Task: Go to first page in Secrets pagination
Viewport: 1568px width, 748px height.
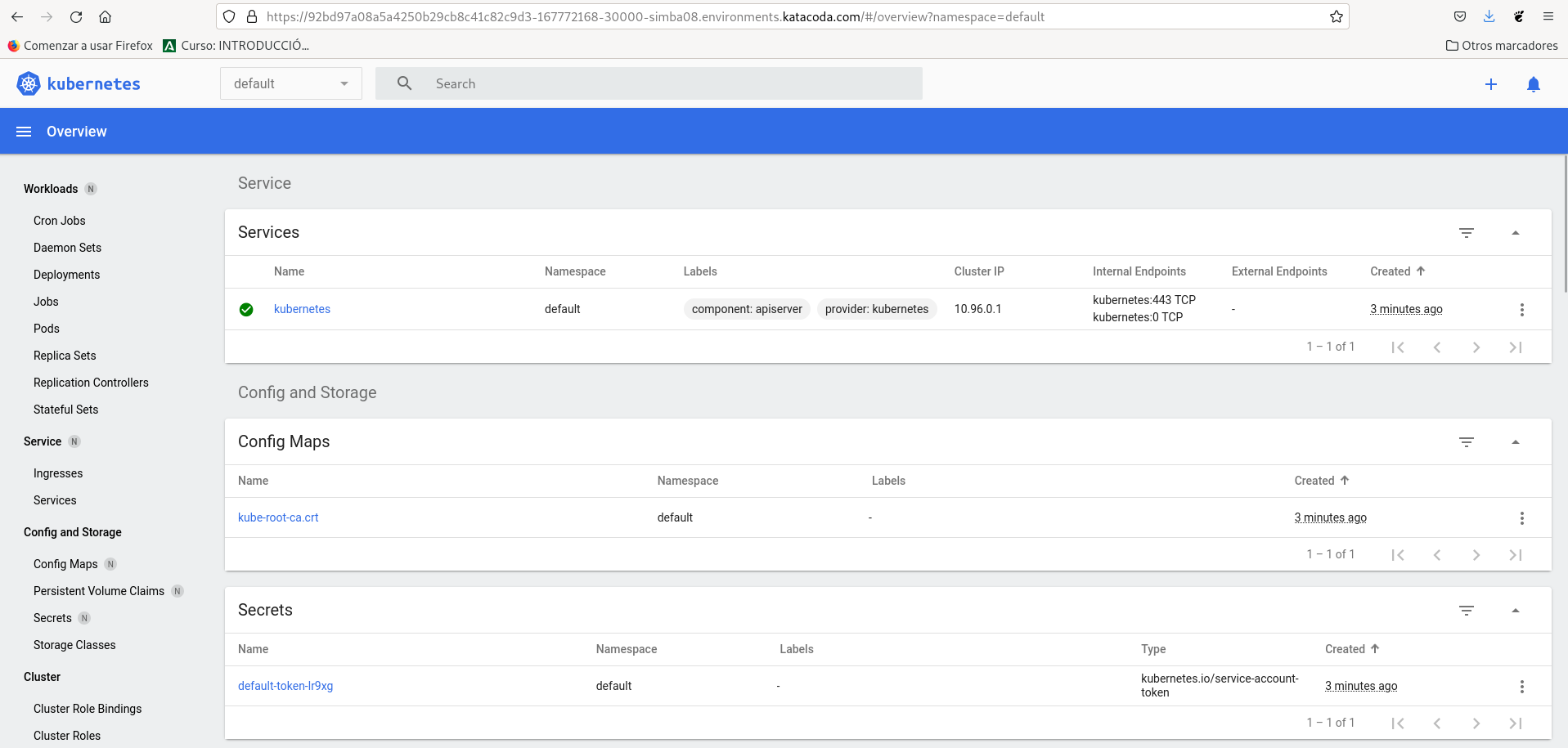Action: pyautogui.click(x=1398, y=723)
